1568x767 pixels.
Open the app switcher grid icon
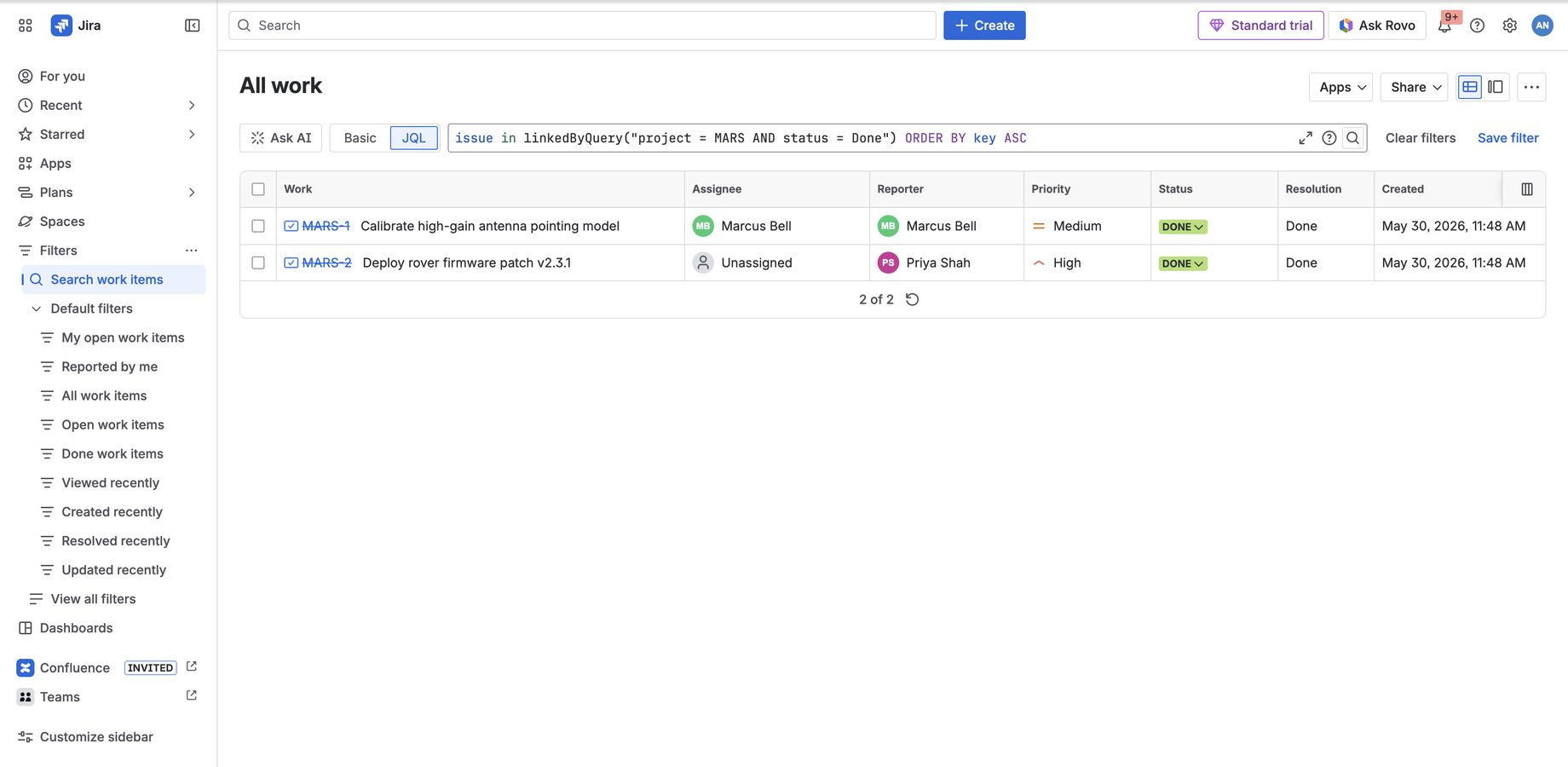(x=26, y=26)
